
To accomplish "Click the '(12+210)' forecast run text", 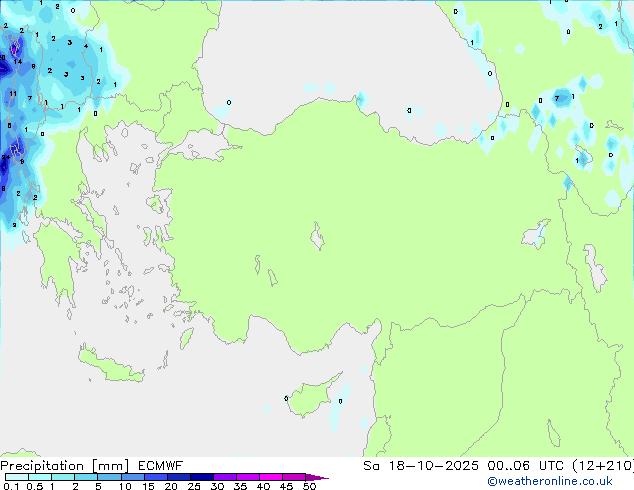I will (603, 466).
